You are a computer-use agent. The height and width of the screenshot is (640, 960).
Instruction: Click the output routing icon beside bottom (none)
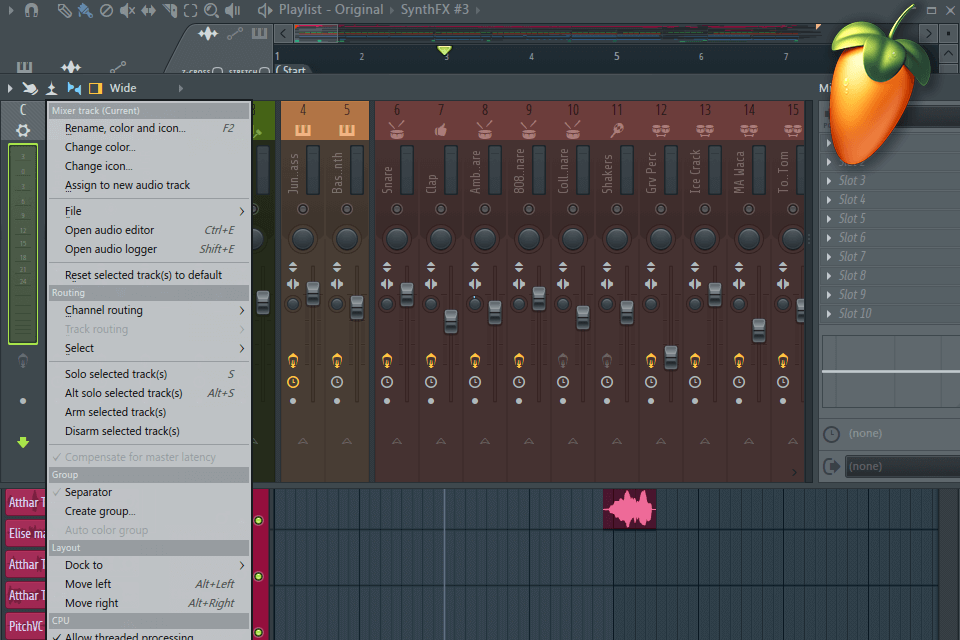click(831, 466)
